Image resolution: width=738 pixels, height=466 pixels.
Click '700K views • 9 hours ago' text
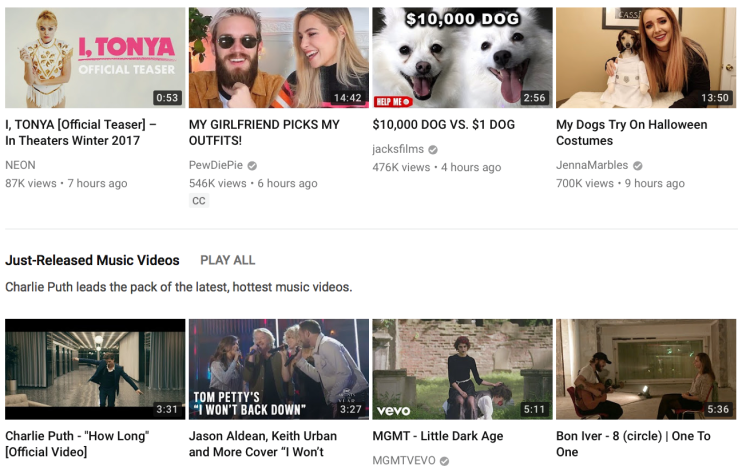click(620, 184)
